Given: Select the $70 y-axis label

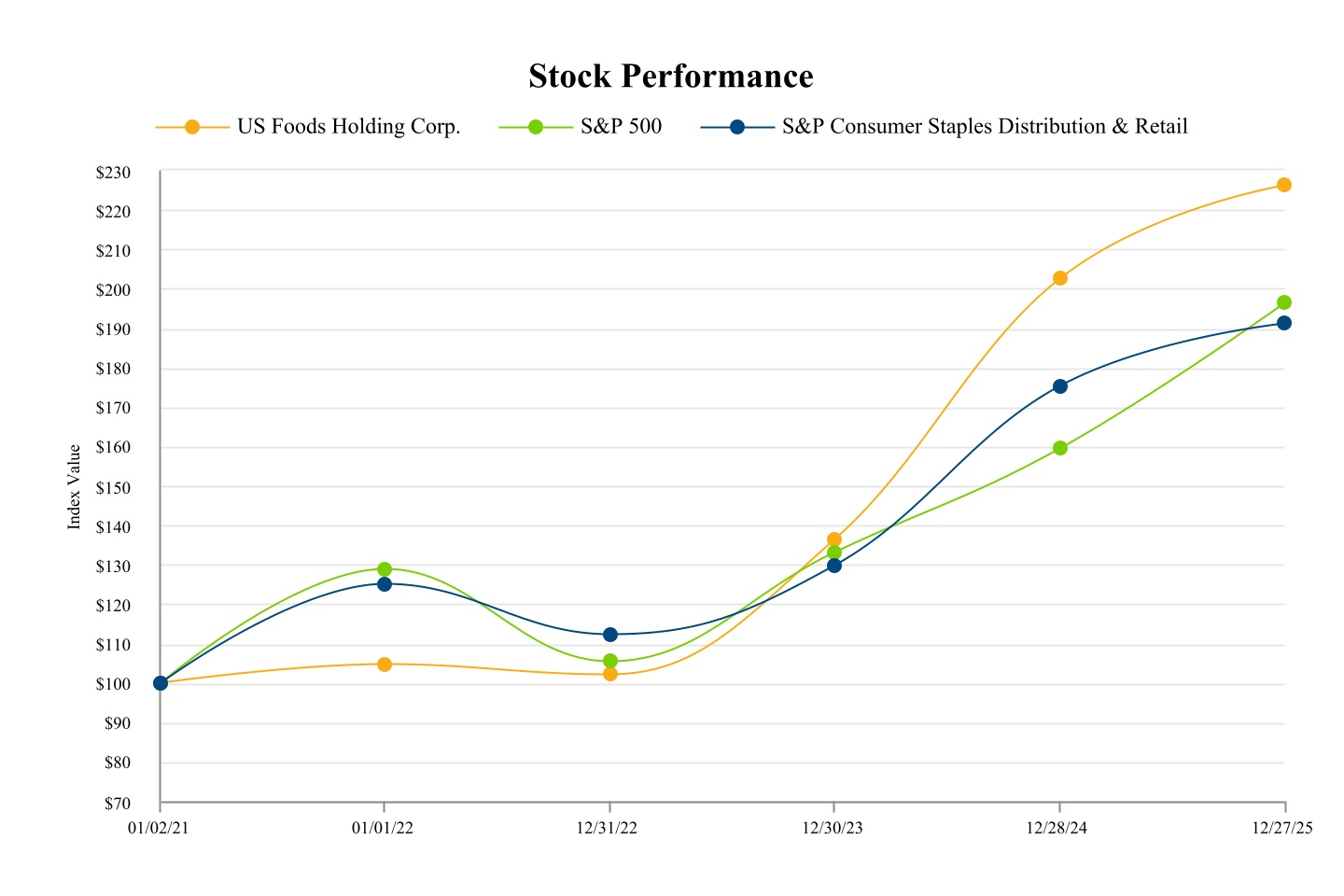Looking at the screenshot, I should pos(116,803).
